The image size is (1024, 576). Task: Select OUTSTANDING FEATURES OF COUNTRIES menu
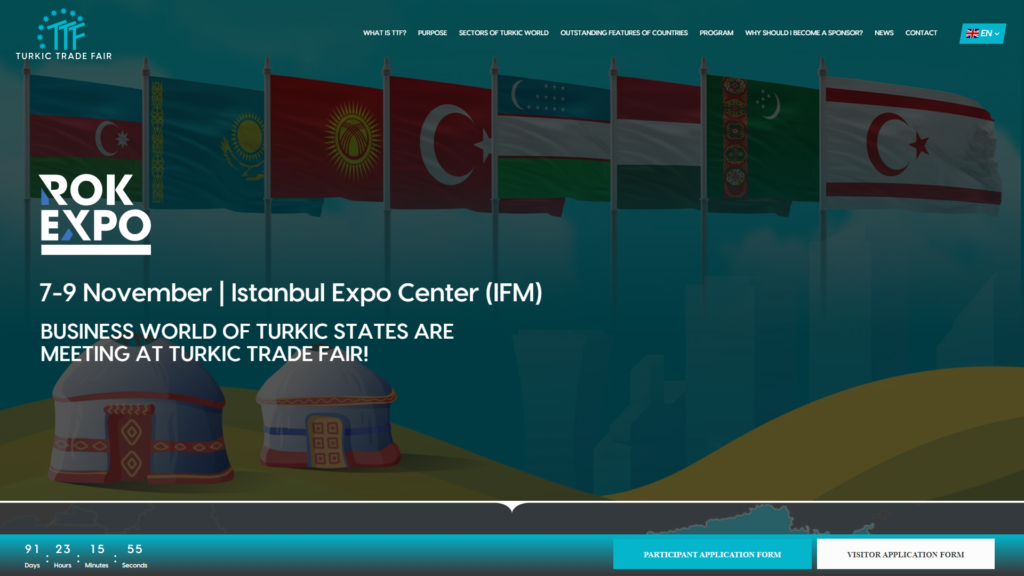point(624,33)
